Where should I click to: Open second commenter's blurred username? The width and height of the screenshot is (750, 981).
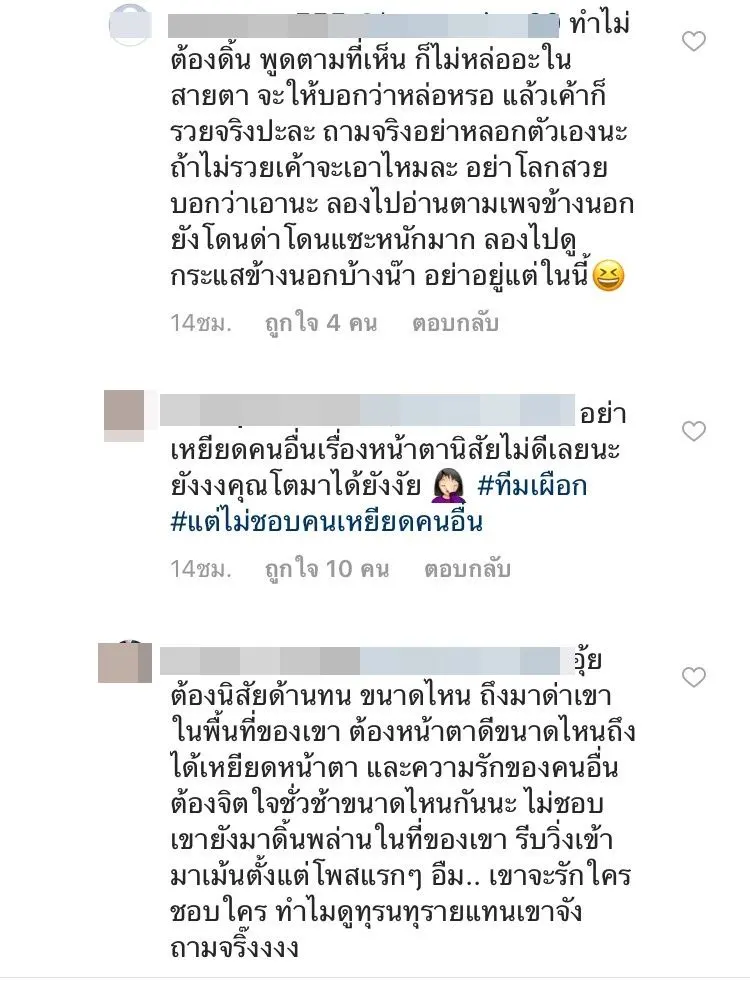(367, 410)
